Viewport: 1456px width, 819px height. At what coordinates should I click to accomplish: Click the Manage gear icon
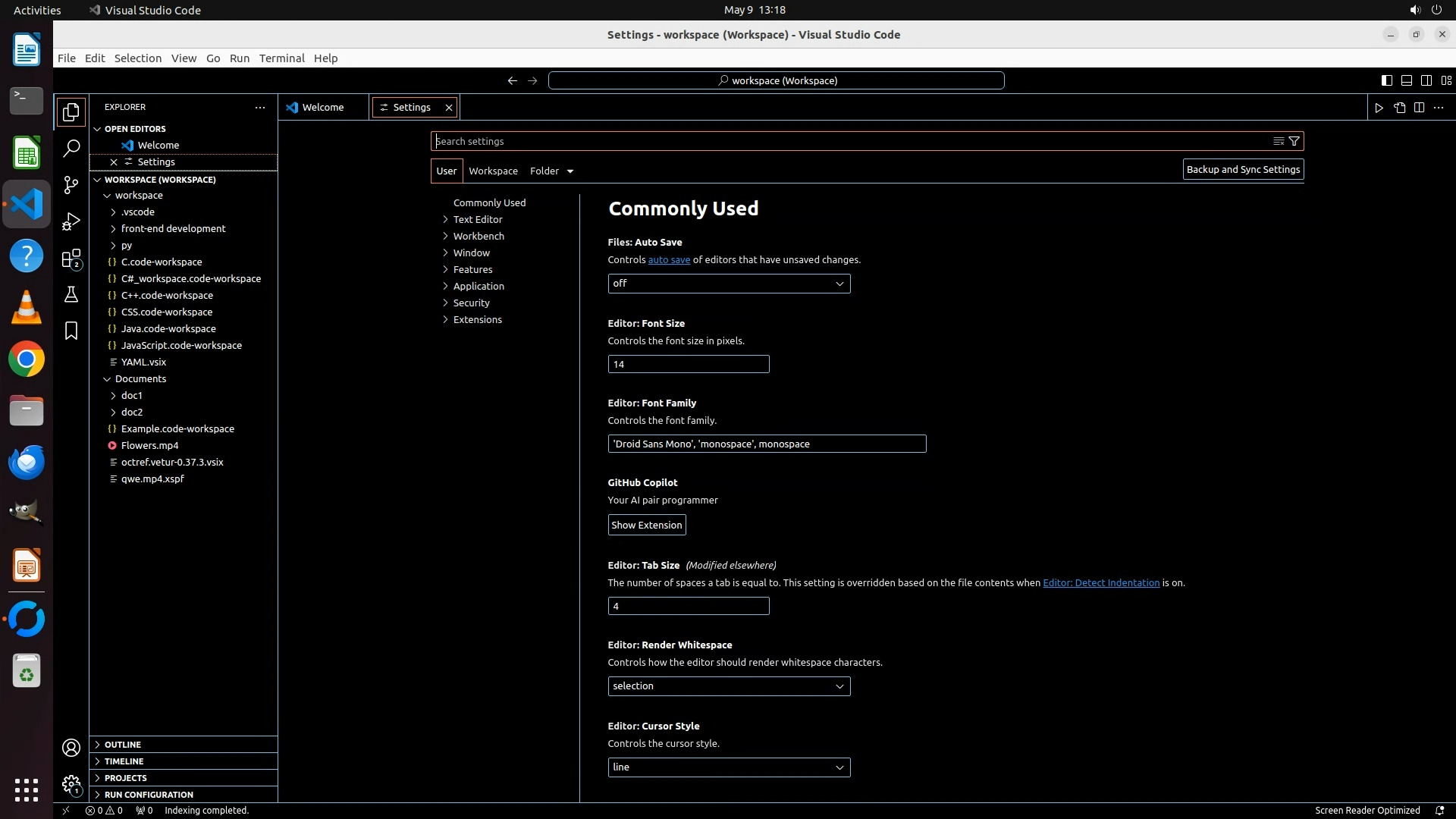coord(71,784)
